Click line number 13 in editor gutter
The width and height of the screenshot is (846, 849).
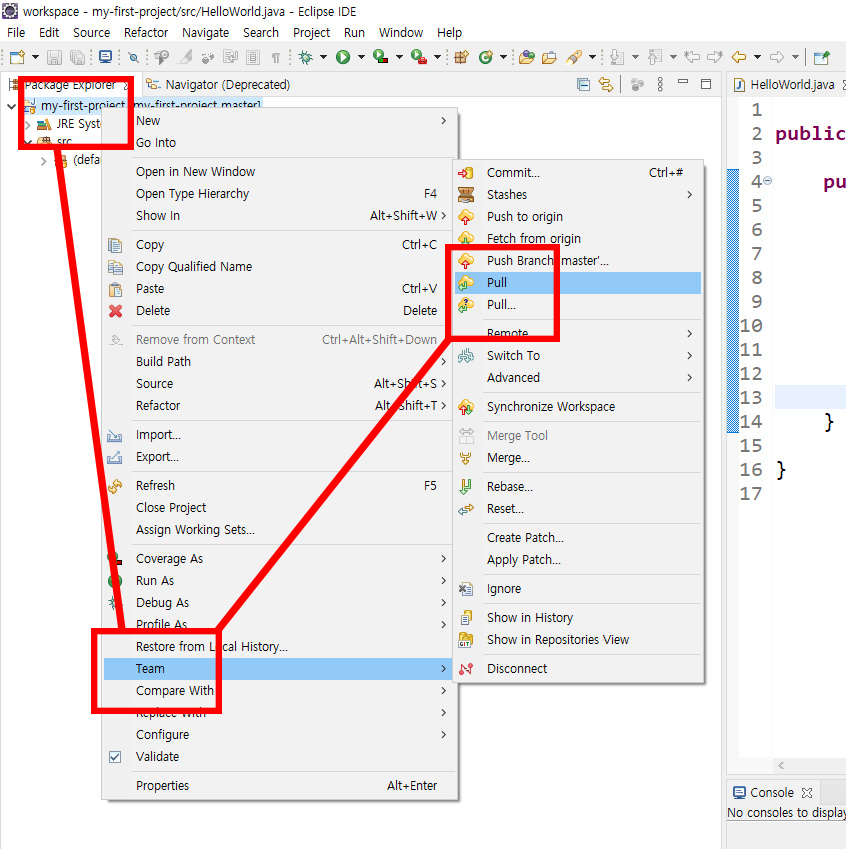(751, 398)
